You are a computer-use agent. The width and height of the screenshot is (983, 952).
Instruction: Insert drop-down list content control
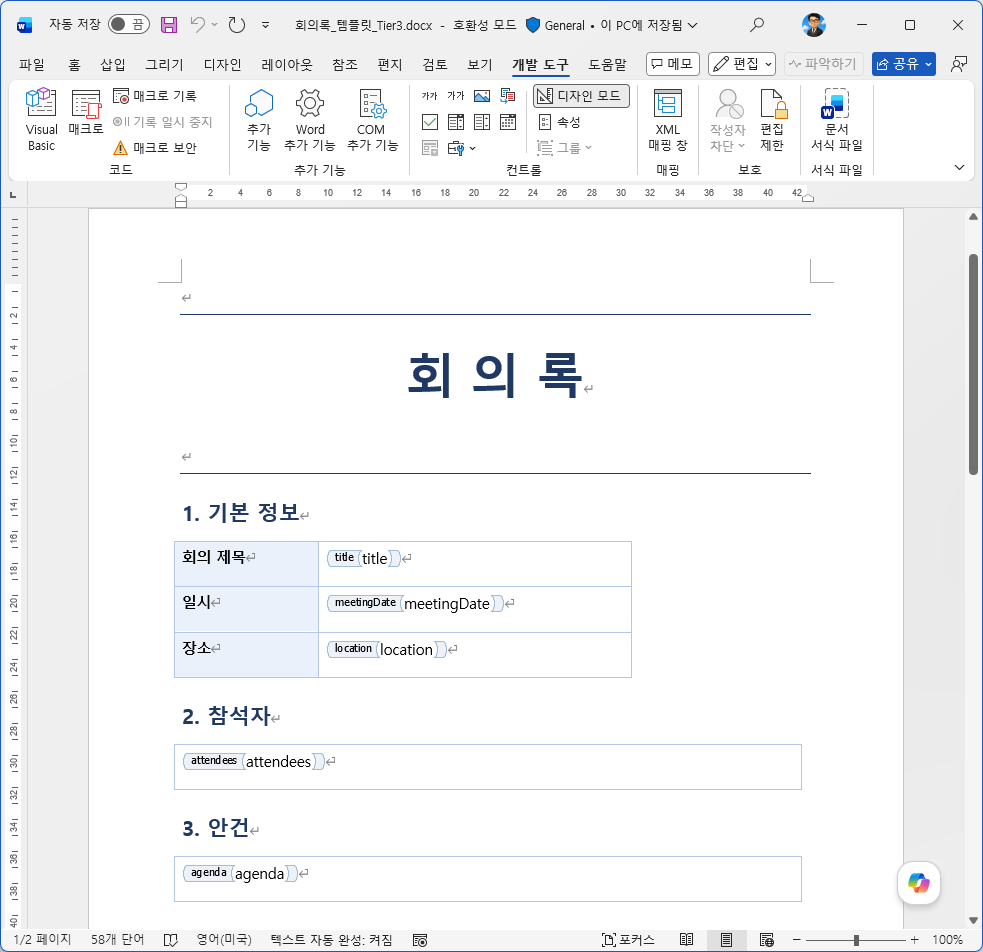point(481,122)
